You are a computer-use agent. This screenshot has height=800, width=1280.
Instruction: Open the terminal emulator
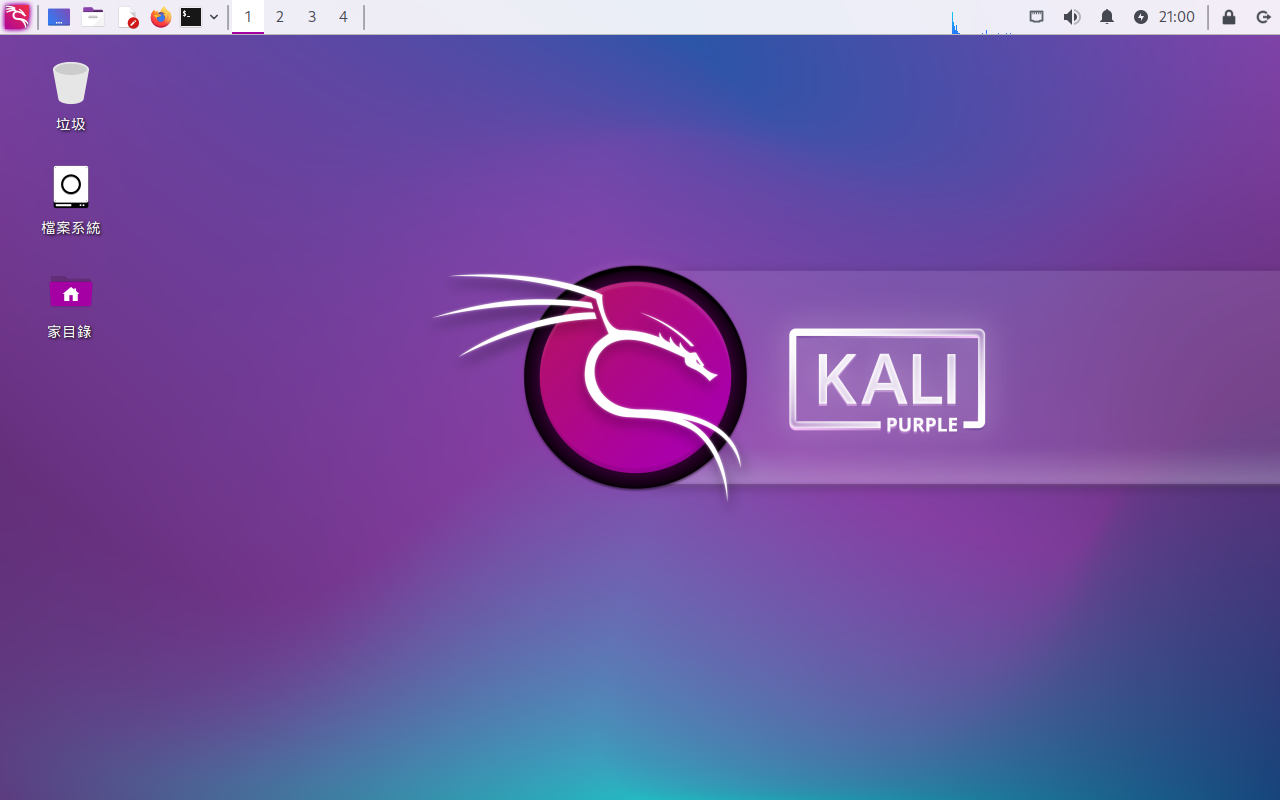click(x=191, y=17)
